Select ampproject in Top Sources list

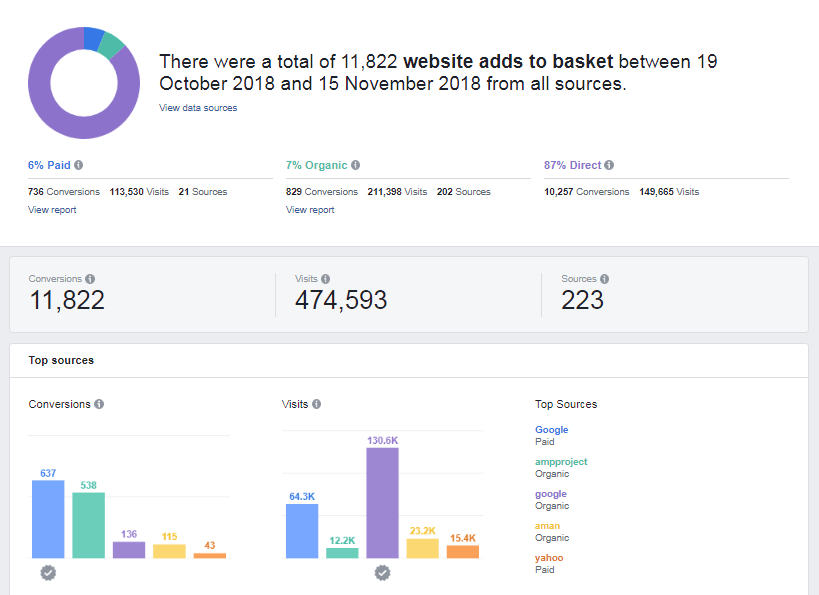(x=561, y=462)
